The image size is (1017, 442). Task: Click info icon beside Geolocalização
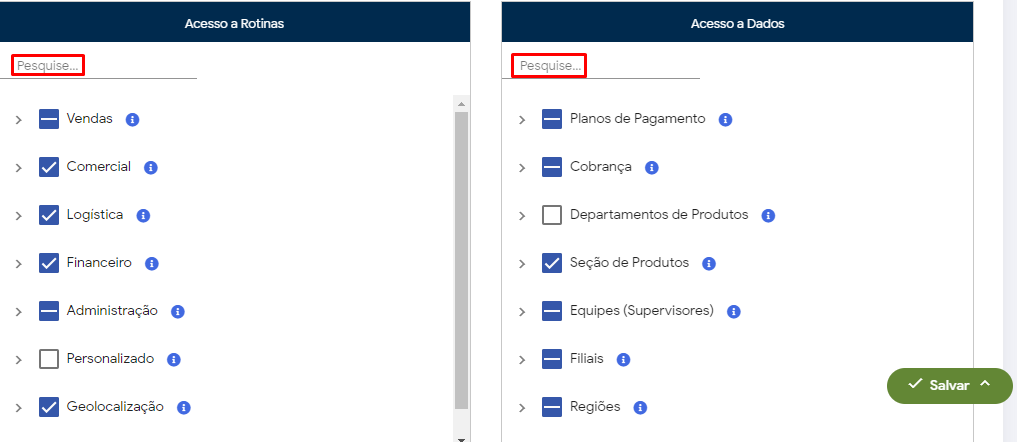[184, 407]
